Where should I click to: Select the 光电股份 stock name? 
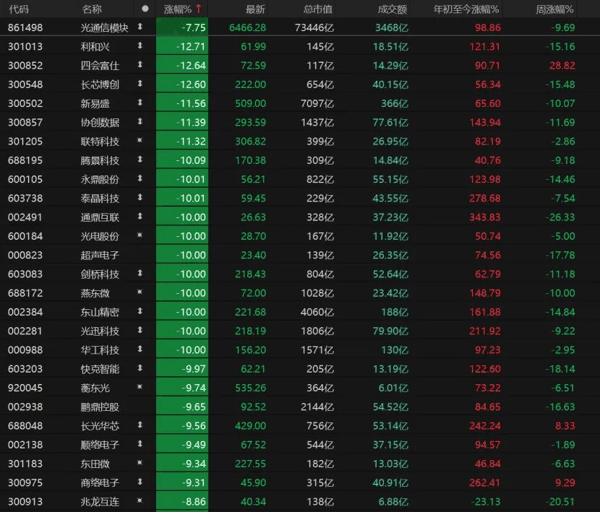click(x=100, y=236)
